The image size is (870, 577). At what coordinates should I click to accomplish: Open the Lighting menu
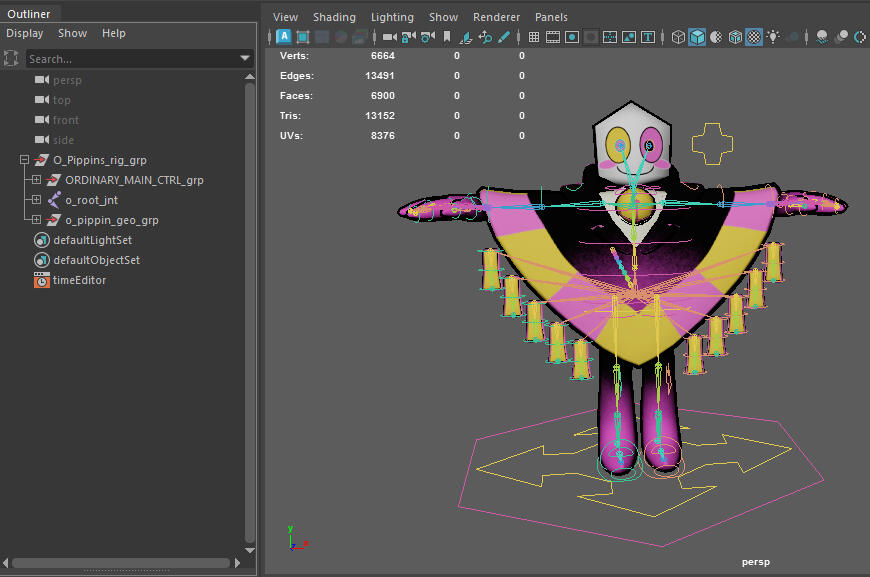point(392,17)
